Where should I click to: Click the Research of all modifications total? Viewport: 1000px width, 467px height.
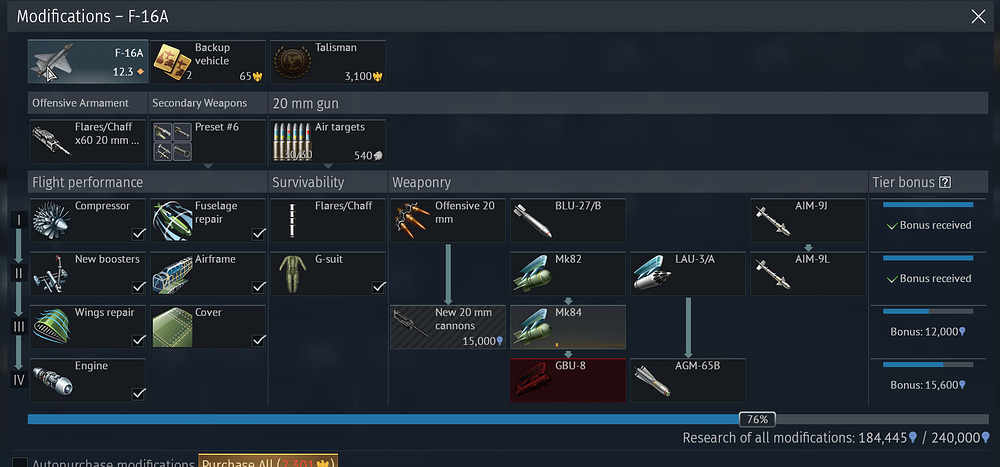pyautogui.click(x=836, y=438)
